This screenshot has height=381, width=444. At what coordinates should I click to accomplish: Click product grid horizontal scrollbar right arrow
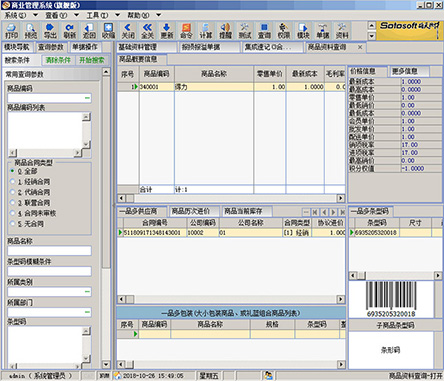(x=341, y=198)
